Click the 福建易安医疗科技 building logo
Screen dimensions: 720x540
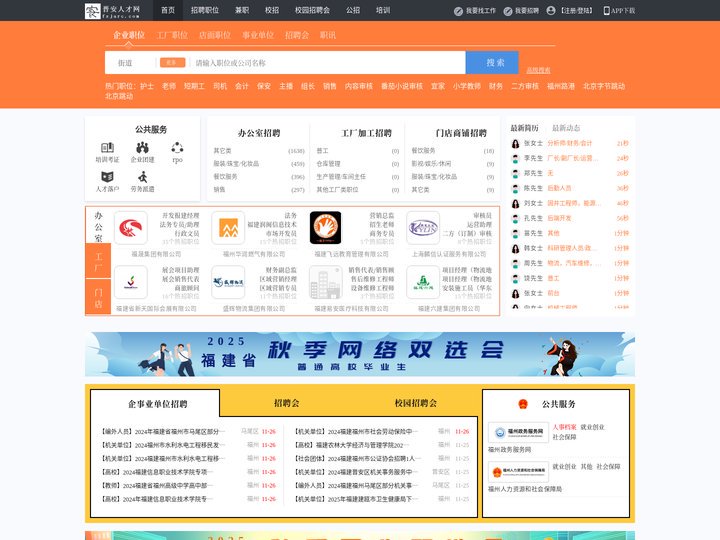326,282
